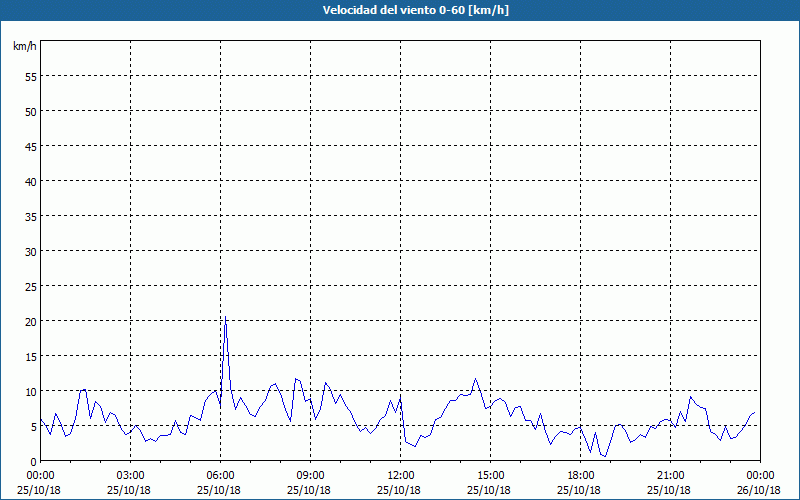Screen dimensions: 800x500
Task: Click the y-axis label '10'
Action: coord(31,392)
